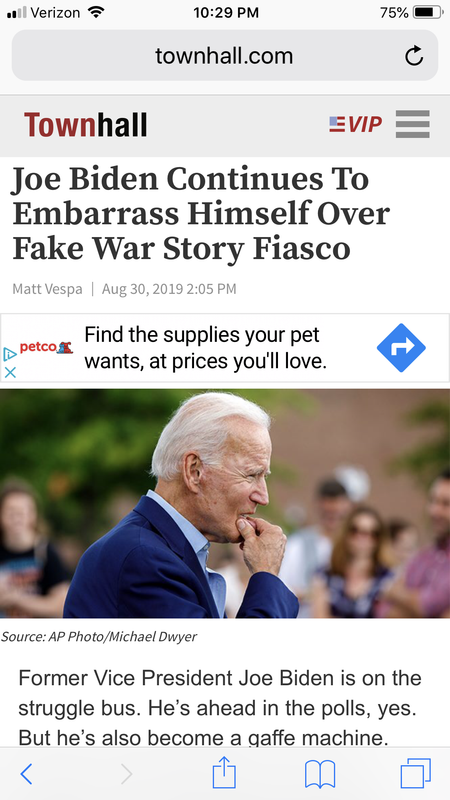Tap the Safari forward arrow

pos(126,774)
